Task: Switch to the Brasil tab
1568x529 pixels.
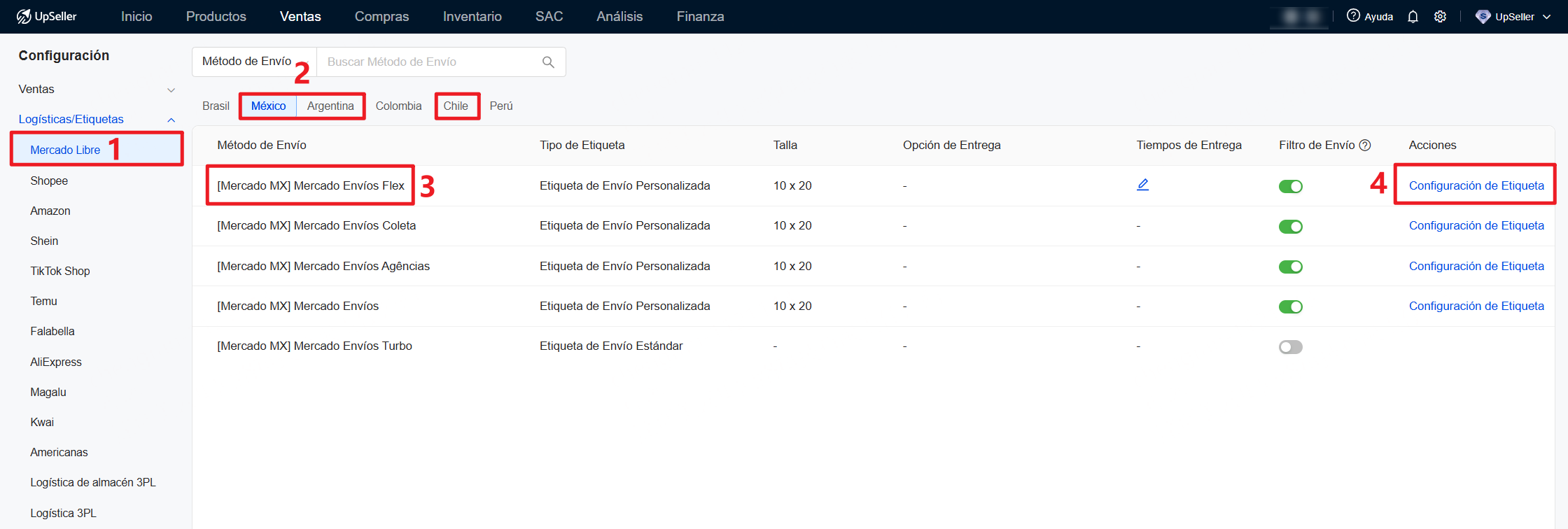Action: click(x=216, y=106)
